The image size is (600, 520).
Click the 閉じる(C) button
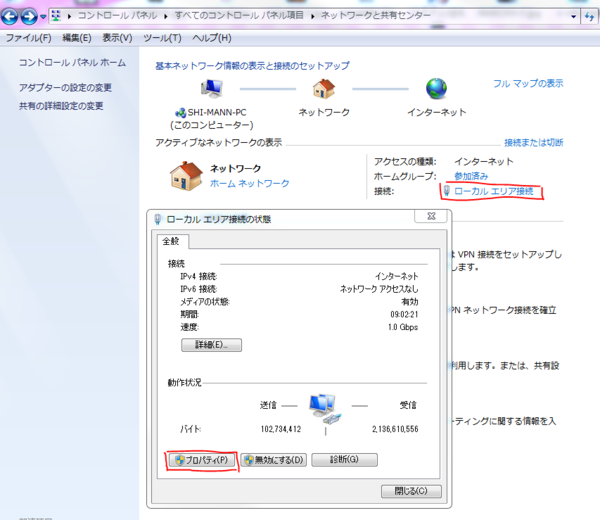pyautogui.click(x=411, y=491)
